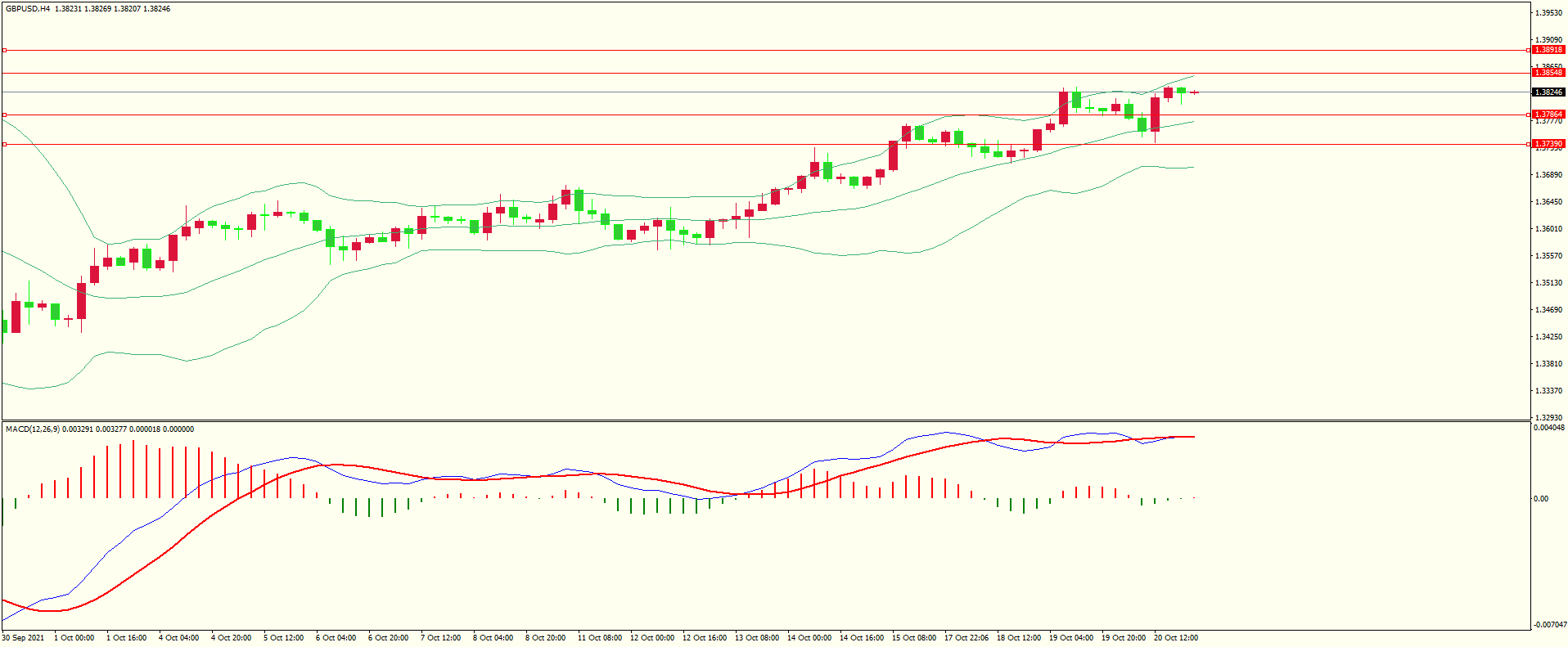Select right-side handle of 1.37390 line
Screen dimensions: 1568x647
click(1529, 144)
